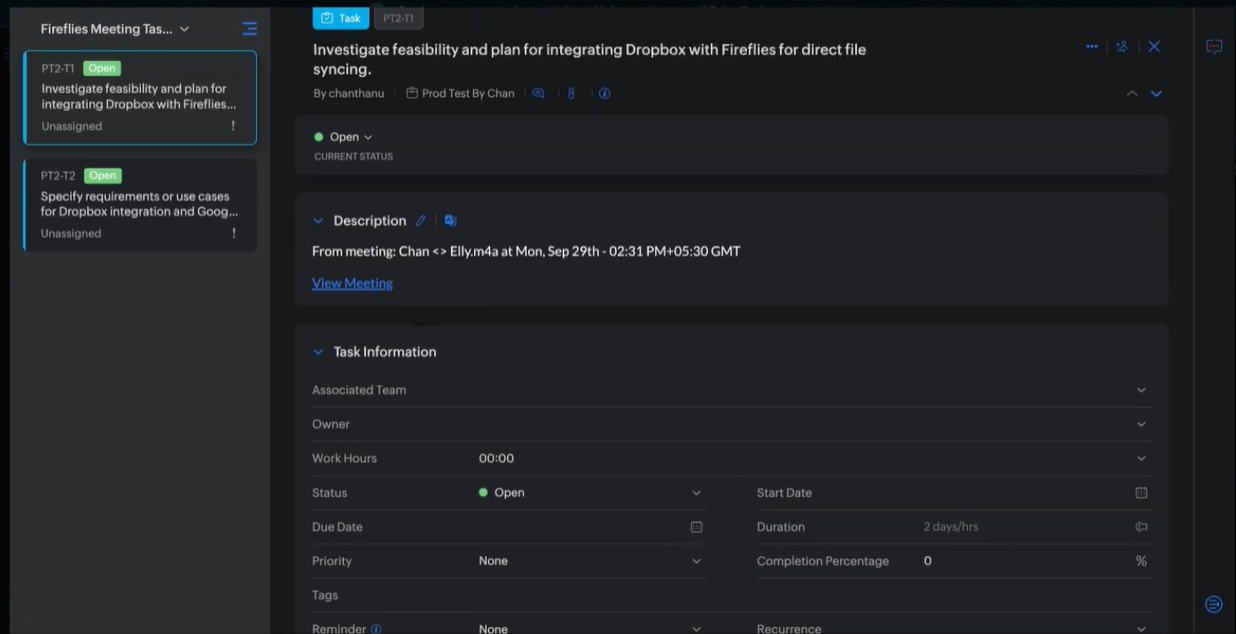Open the Priority dropdown
Viewport: 1236px width, 634px height.
[590, 561]
